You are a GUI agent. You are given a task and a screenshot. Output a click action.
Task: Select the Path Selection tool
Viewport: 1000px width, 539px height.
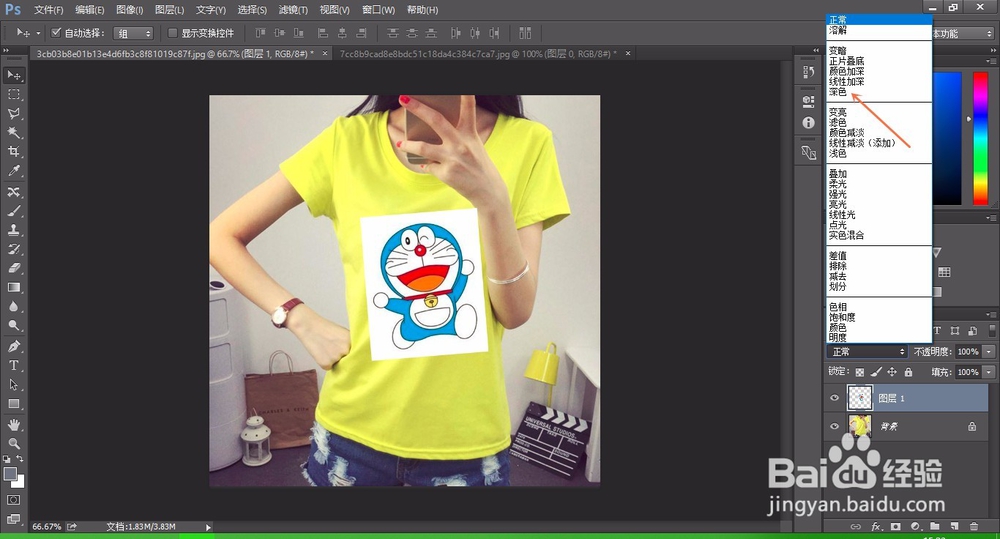click(x=13, y=385)
